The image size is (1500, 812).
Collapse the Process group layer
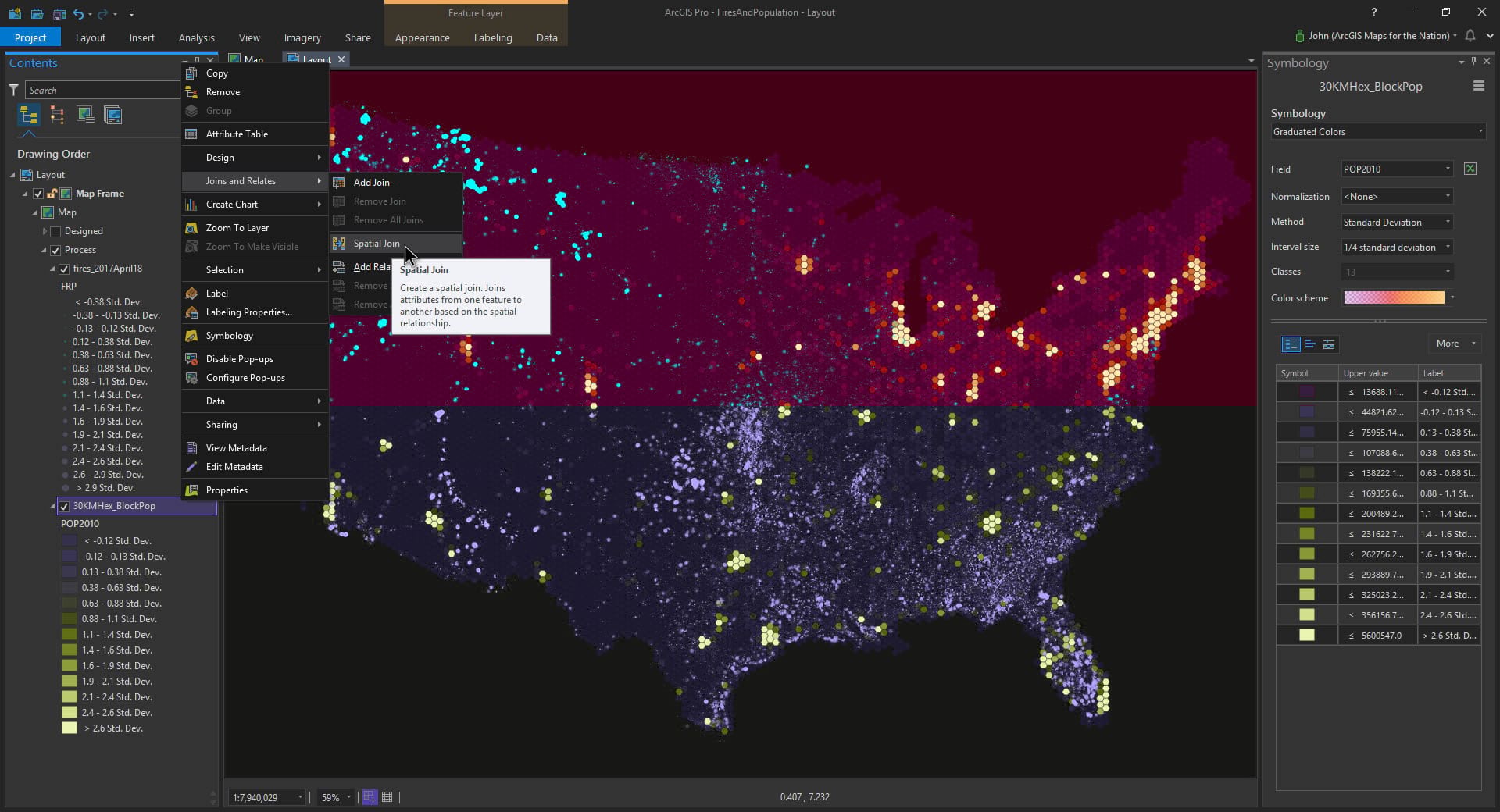click(x=44, y=250)
